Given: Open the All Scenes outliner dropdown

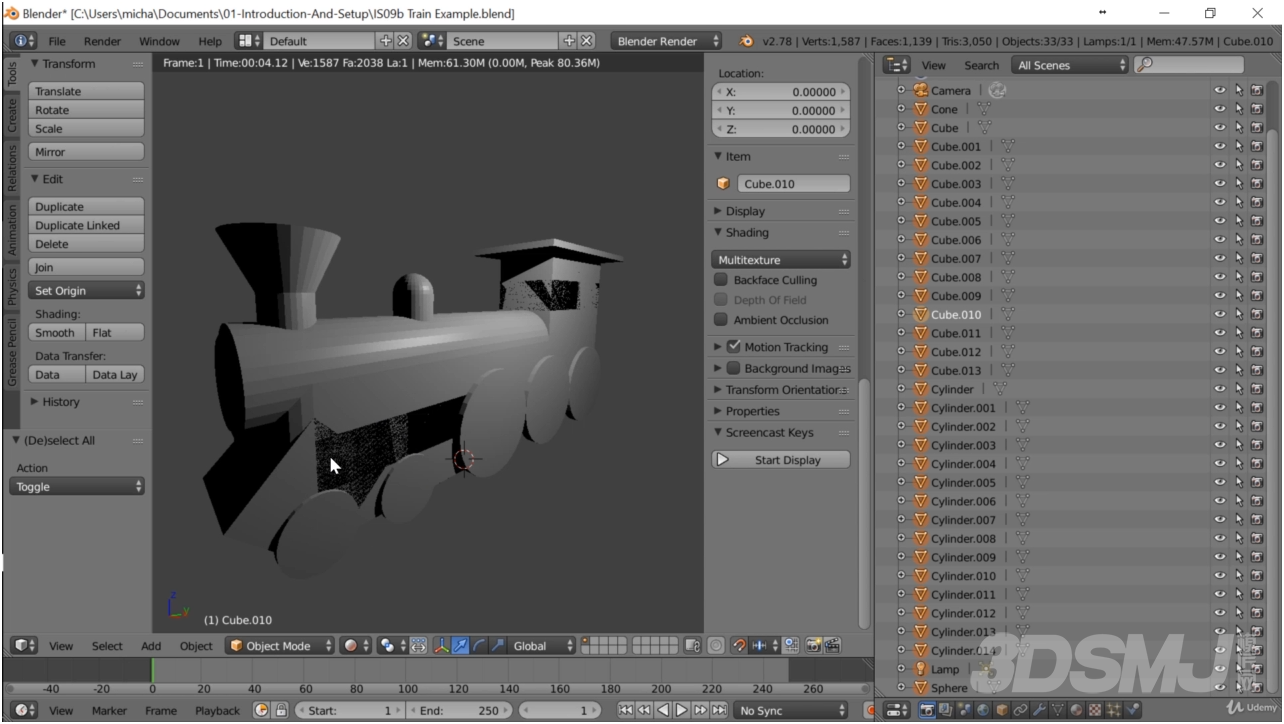Looking at the screenshot, I should (1070, 65).
